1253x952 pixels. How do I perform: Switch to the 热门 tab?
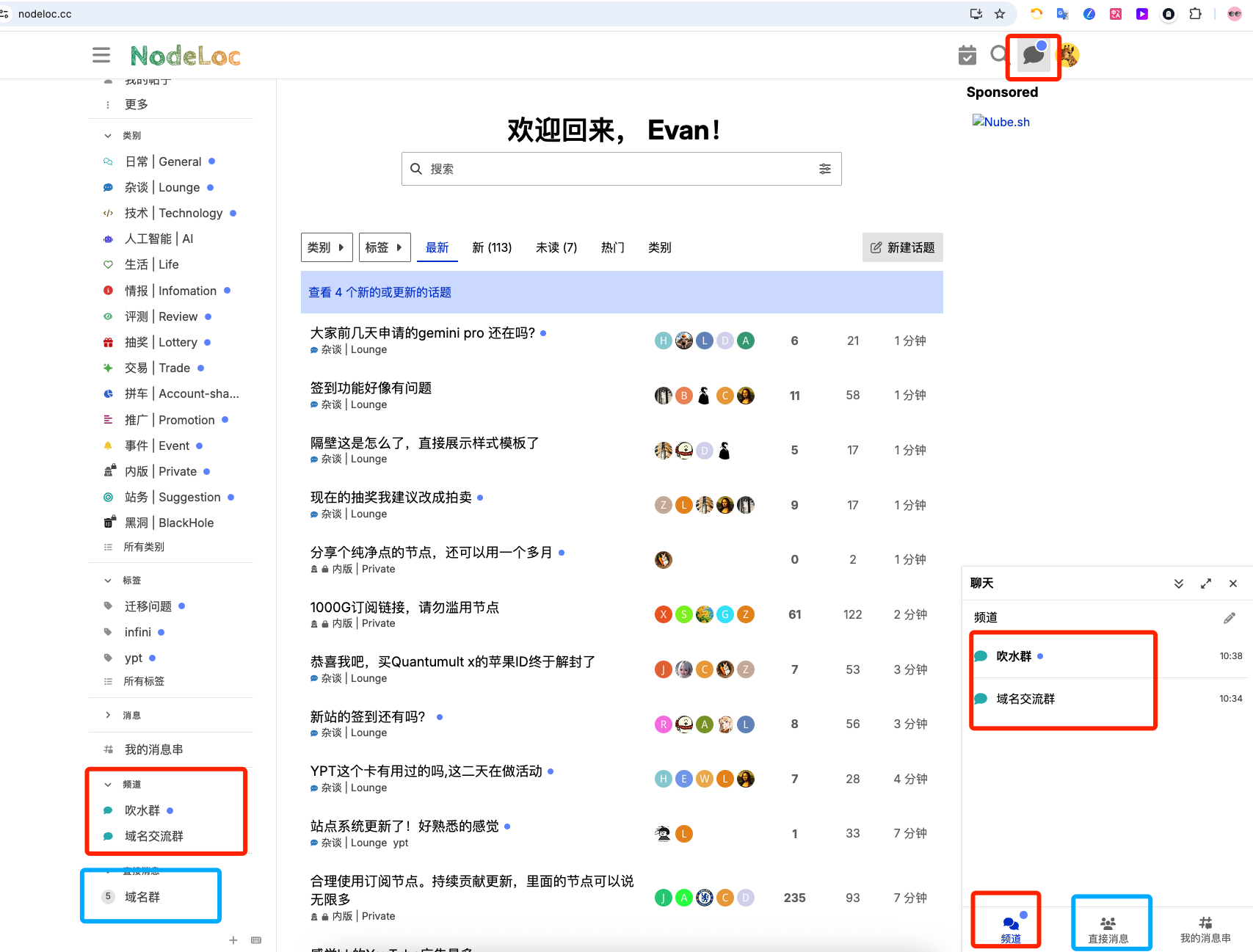613,247
